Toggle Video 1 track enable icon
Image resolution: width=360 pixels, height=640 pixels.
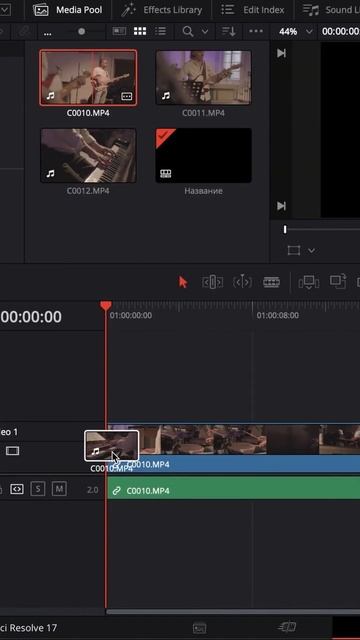(x=13, y=451)
